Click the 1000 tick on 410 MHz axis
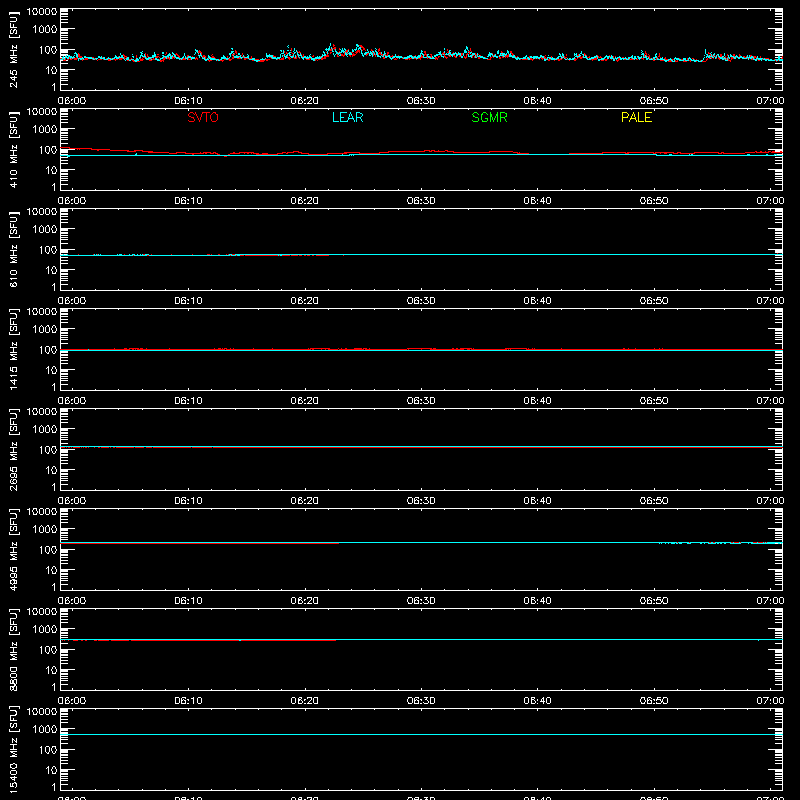 [x=45, y=130]
